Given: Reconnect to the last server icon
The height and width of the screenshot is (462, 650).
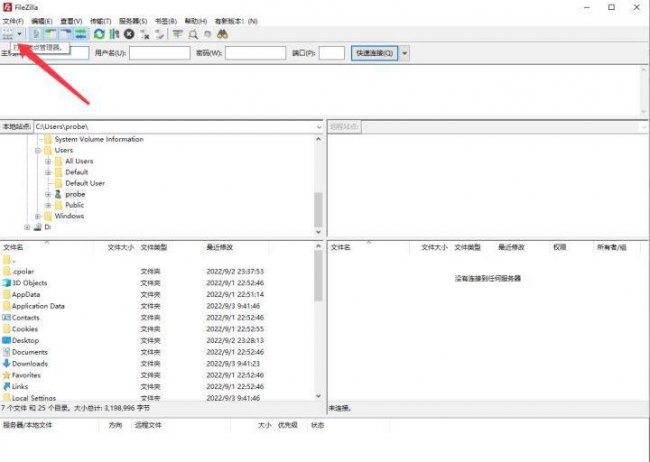Looking at the screenshot, I should [159, 34].
